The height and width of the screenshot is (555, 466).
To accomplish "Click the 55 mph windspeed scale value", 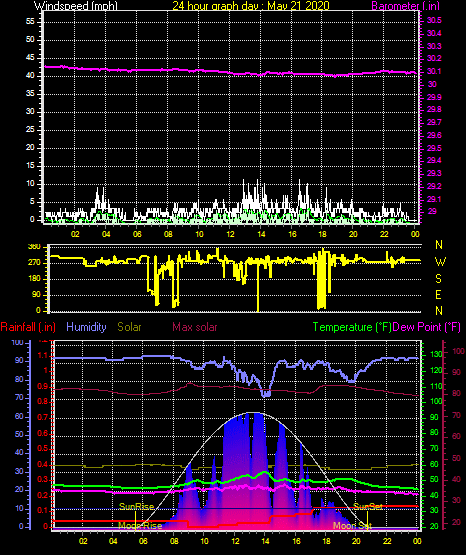I will (x=30, y=22).
